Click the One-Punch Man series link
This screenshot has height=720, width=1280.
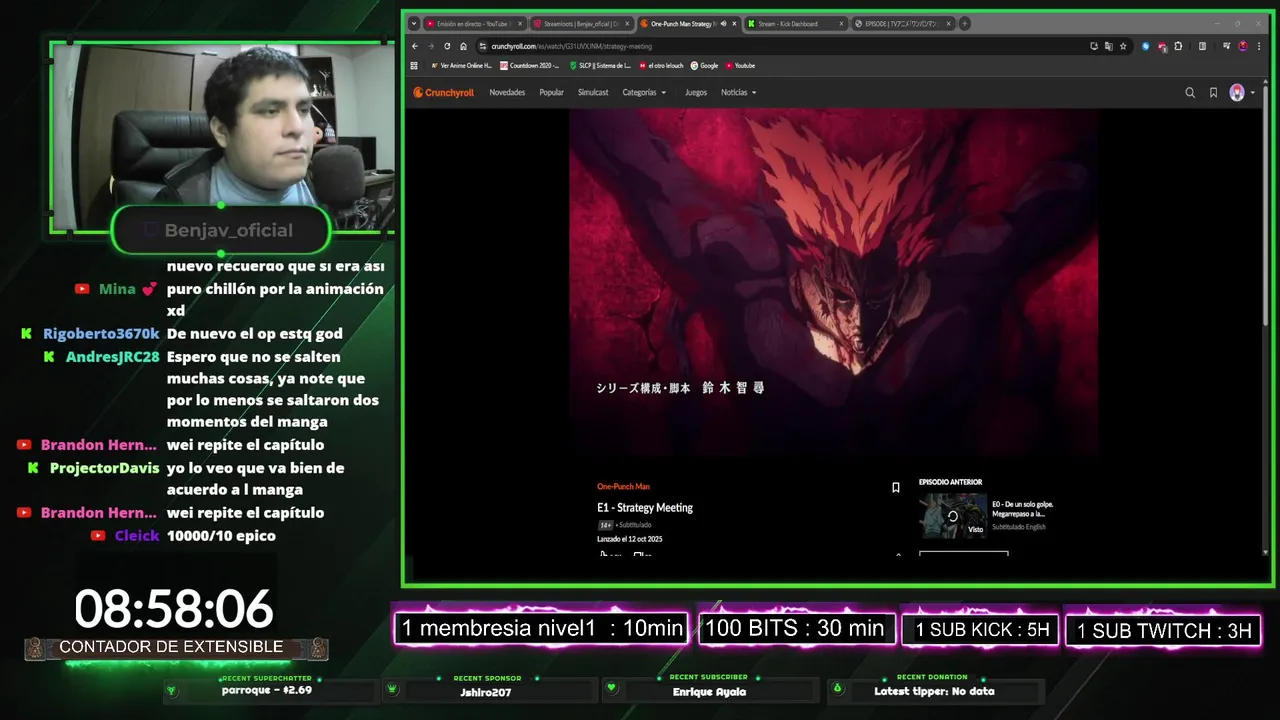coord(623,487)
